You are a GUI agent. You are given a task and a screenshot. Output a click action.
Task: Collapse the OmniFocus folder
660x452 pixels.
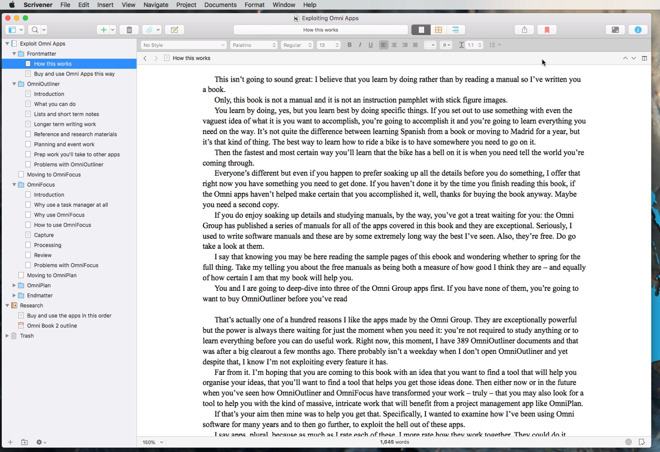pos(14,185)
